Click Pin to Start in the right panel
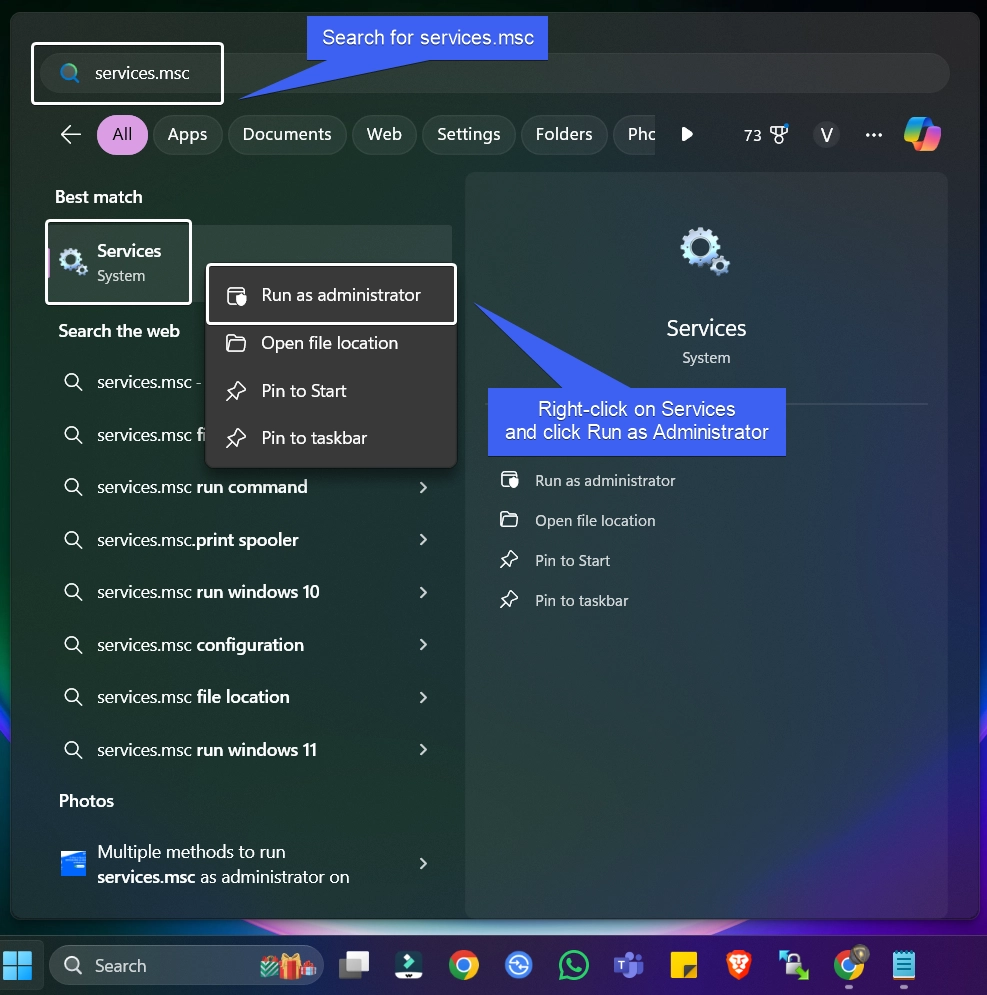Image resolution: width=987 pixels, height=995 pixels. point(572,560)
